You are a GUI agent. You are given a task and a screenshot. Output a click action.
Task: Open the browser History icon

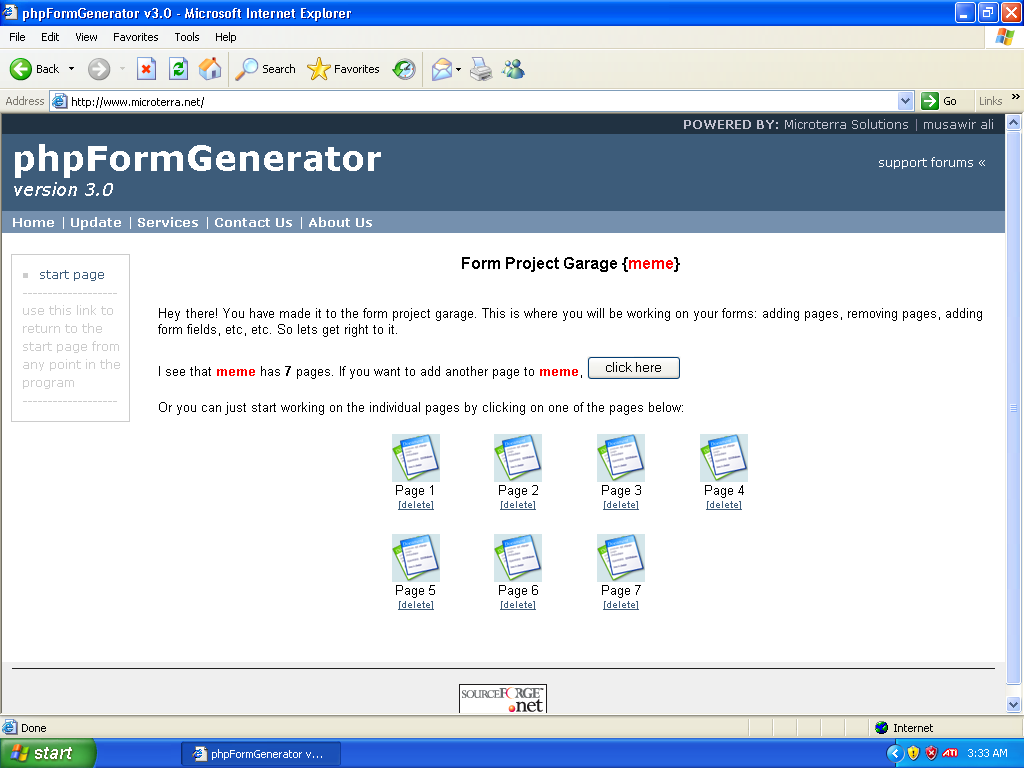click(404, 69)
